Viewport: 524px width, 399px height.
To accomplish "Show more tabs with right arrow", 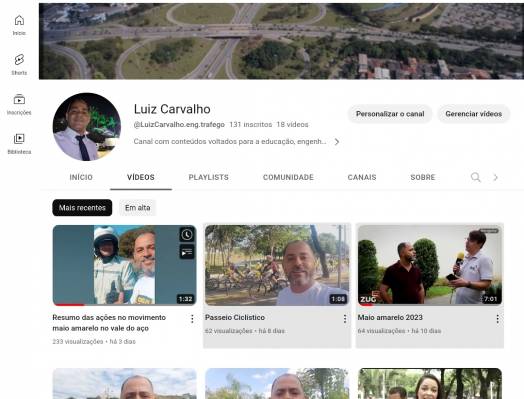I will click(496, 177).
